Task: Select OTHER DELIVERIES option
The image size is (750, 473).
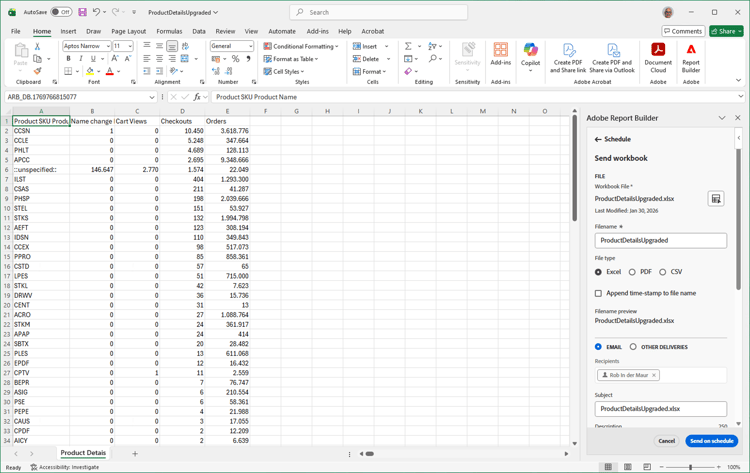Action: point(633,347)
